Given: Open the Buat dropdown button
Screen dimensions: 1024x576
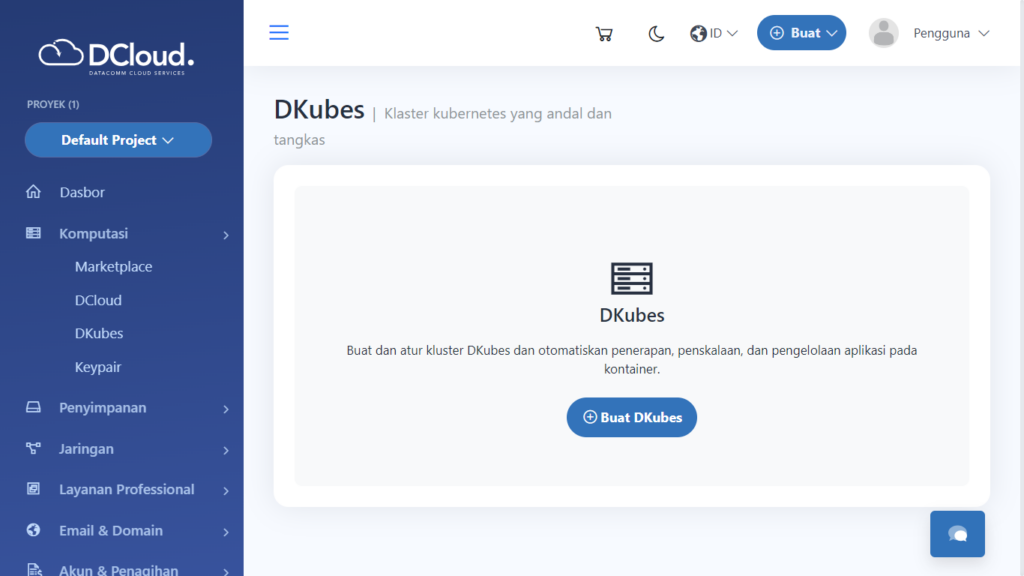Looking at the screenshot, I should 801,33.
